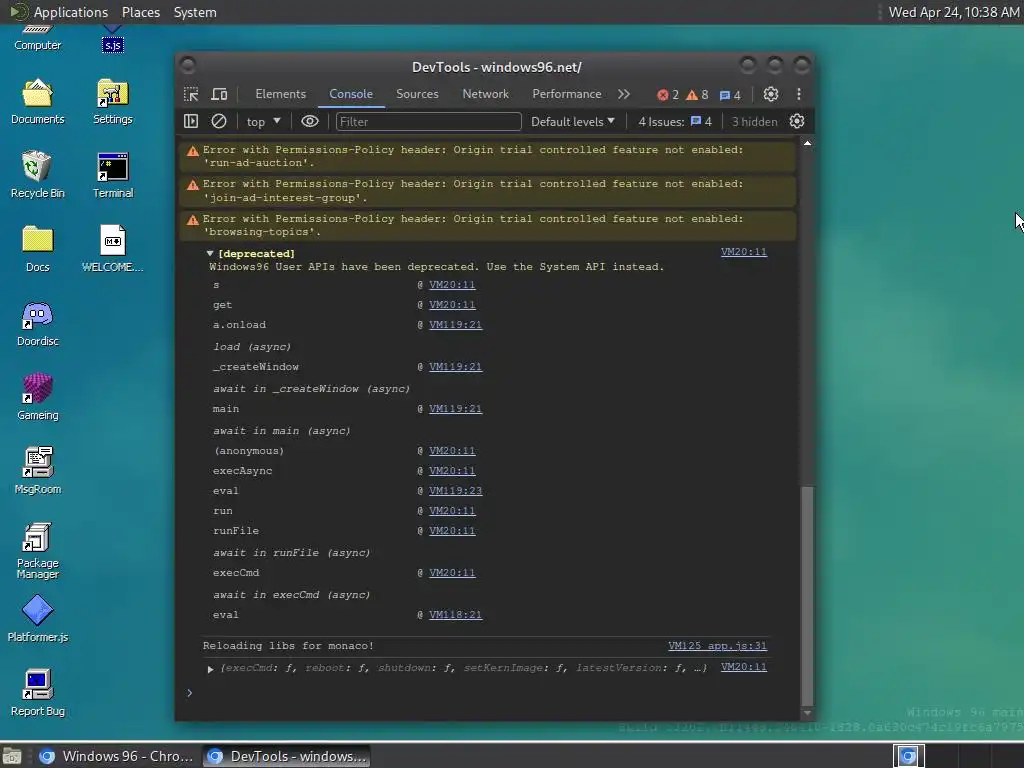Open VM119:21 link in main row

(455, 409)
